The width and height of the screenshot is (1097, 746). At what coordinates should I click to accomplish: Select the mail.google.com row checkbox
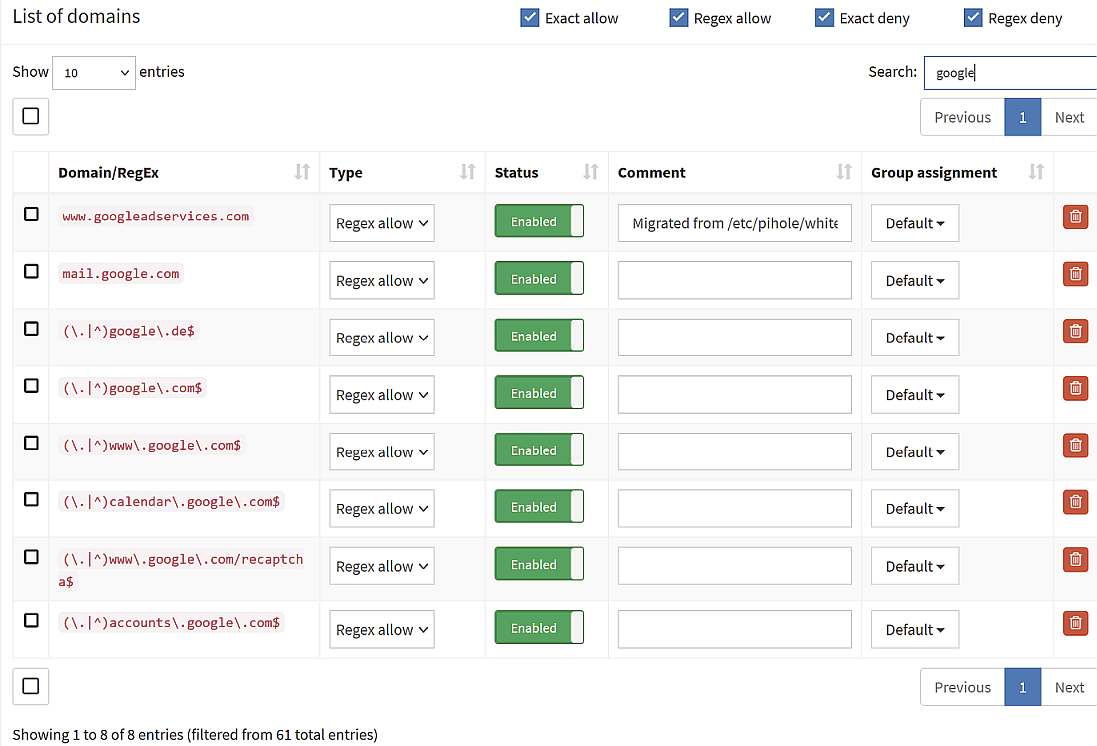coord(31,271)
